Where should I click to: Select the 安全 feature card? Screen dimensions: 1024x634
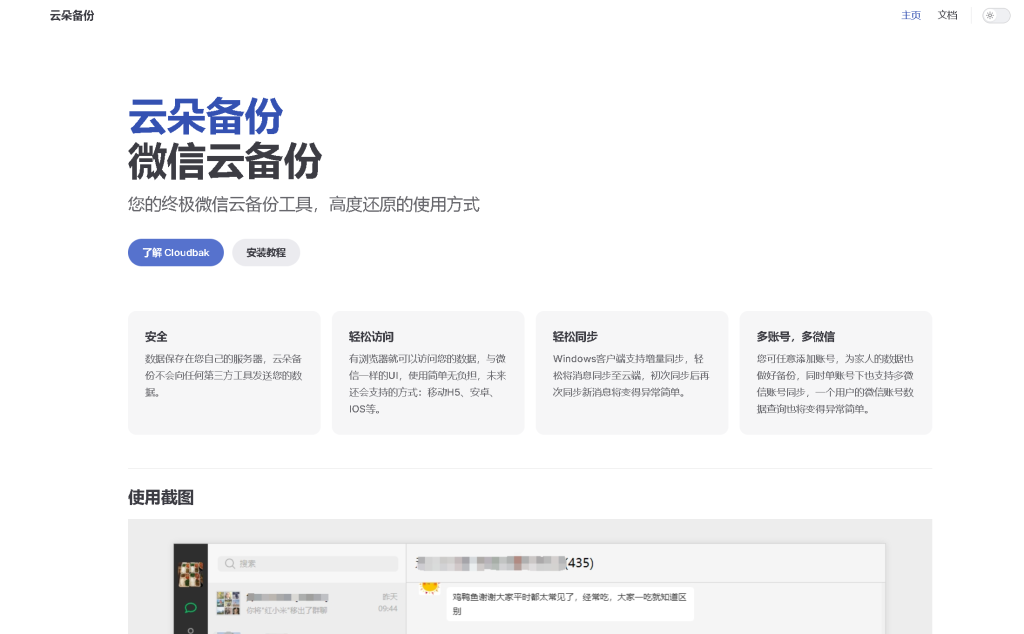coord(224,373)
